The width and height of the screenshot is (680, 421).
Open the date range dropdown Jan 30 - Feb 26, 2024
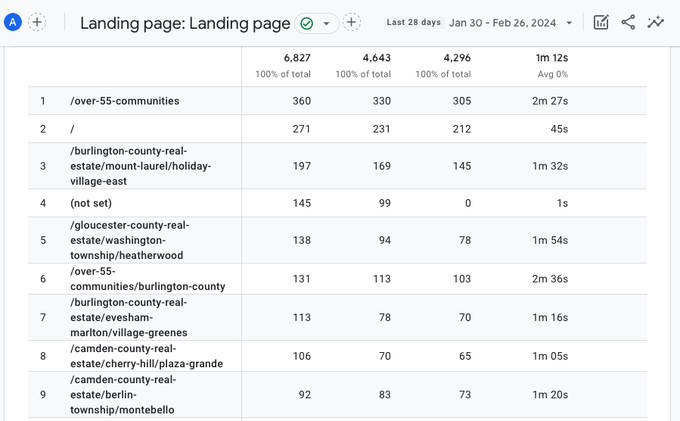(x=510, y=23)
